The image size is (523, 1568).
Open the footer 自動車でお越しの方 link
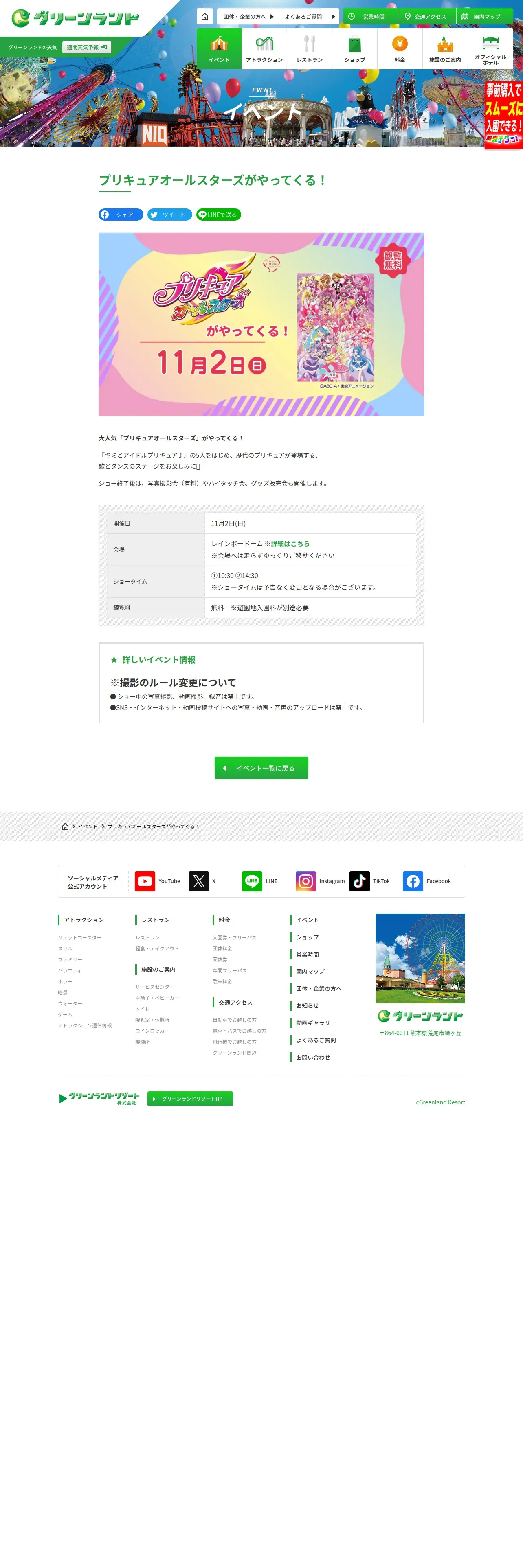[234, 1020]
